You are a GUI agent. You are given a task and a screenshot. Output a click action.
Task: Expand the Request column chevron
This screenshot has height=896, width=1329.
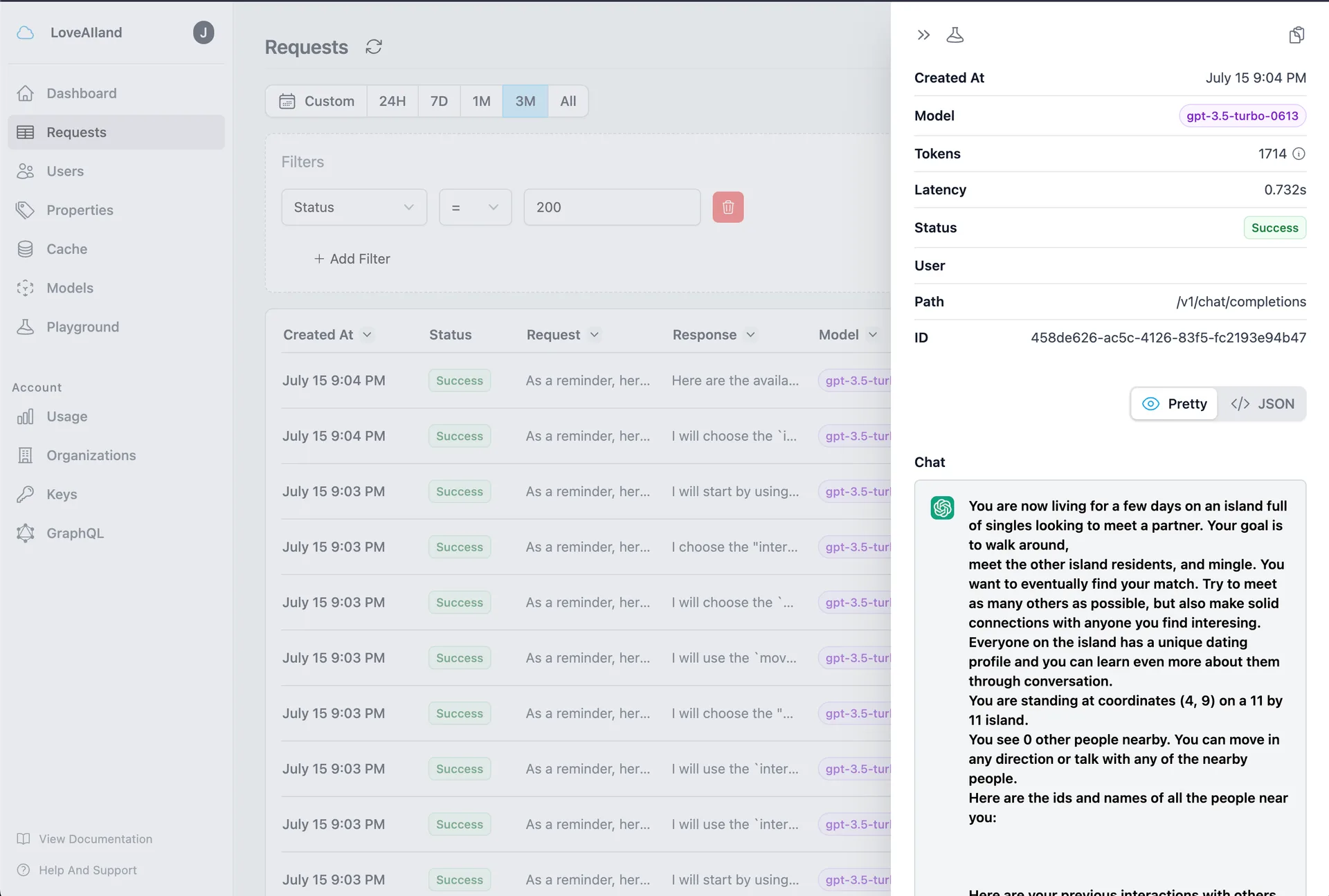point(594,335)
